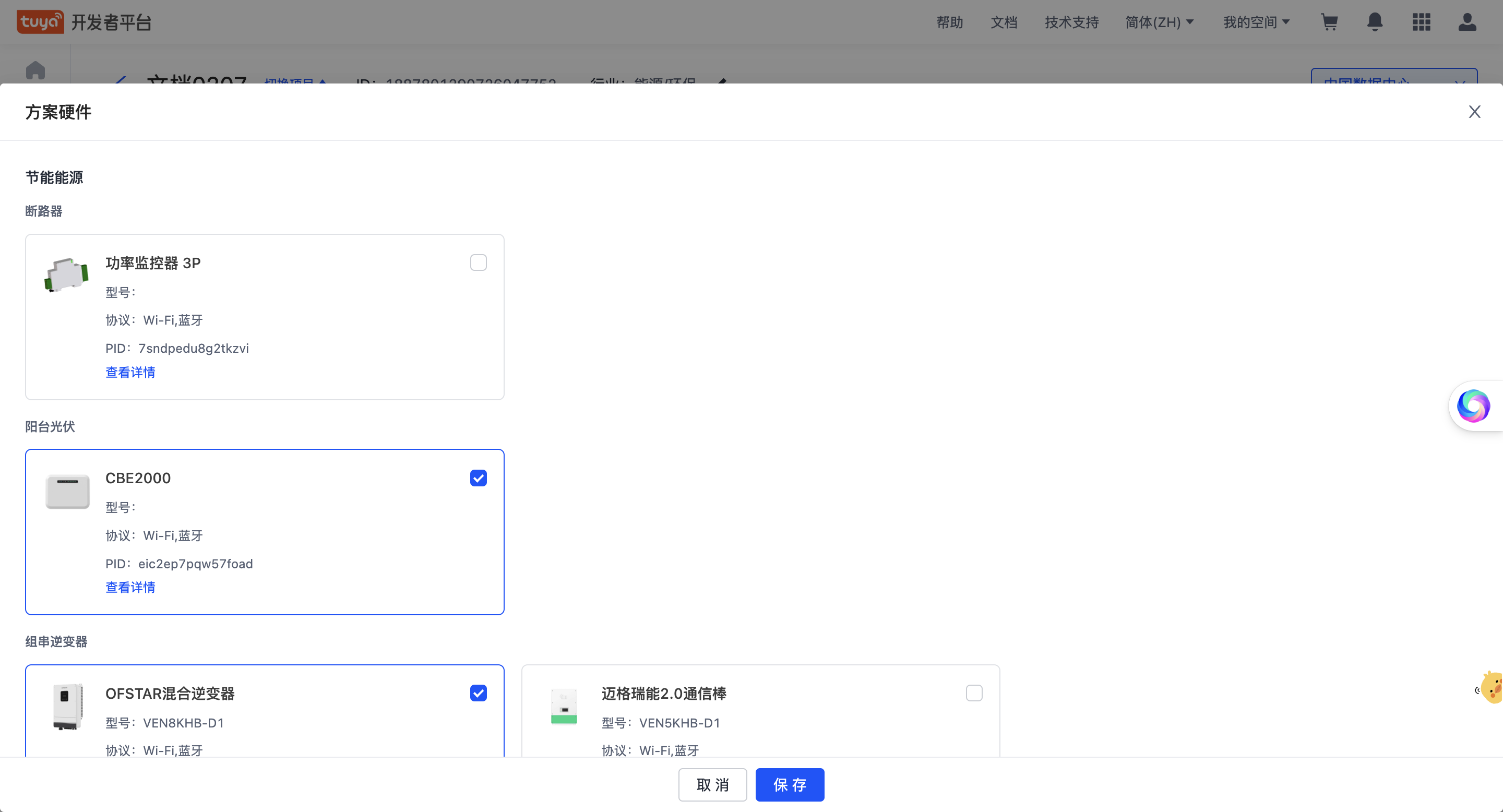This screenshot has height=812, width=1503.
Task: Expand the 我的空间 dropdown
Action: click(1256, 22)
